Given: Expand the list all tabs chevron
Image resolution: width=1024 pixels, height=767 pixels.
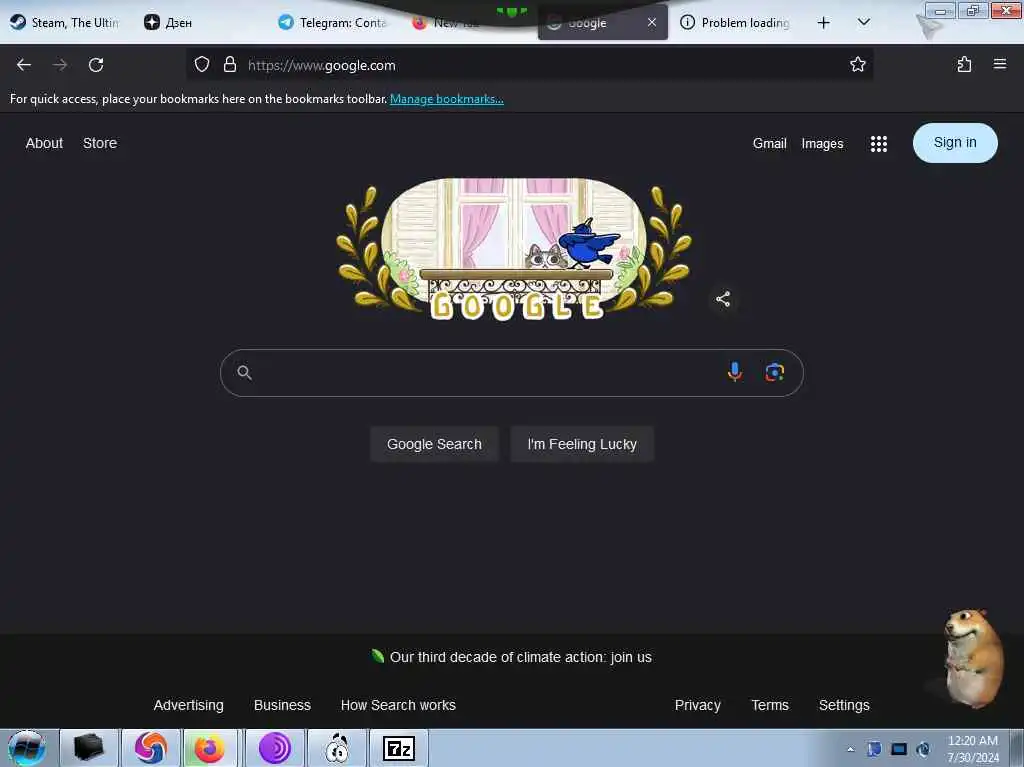Looking at the screenshot, I should (863, 22).
